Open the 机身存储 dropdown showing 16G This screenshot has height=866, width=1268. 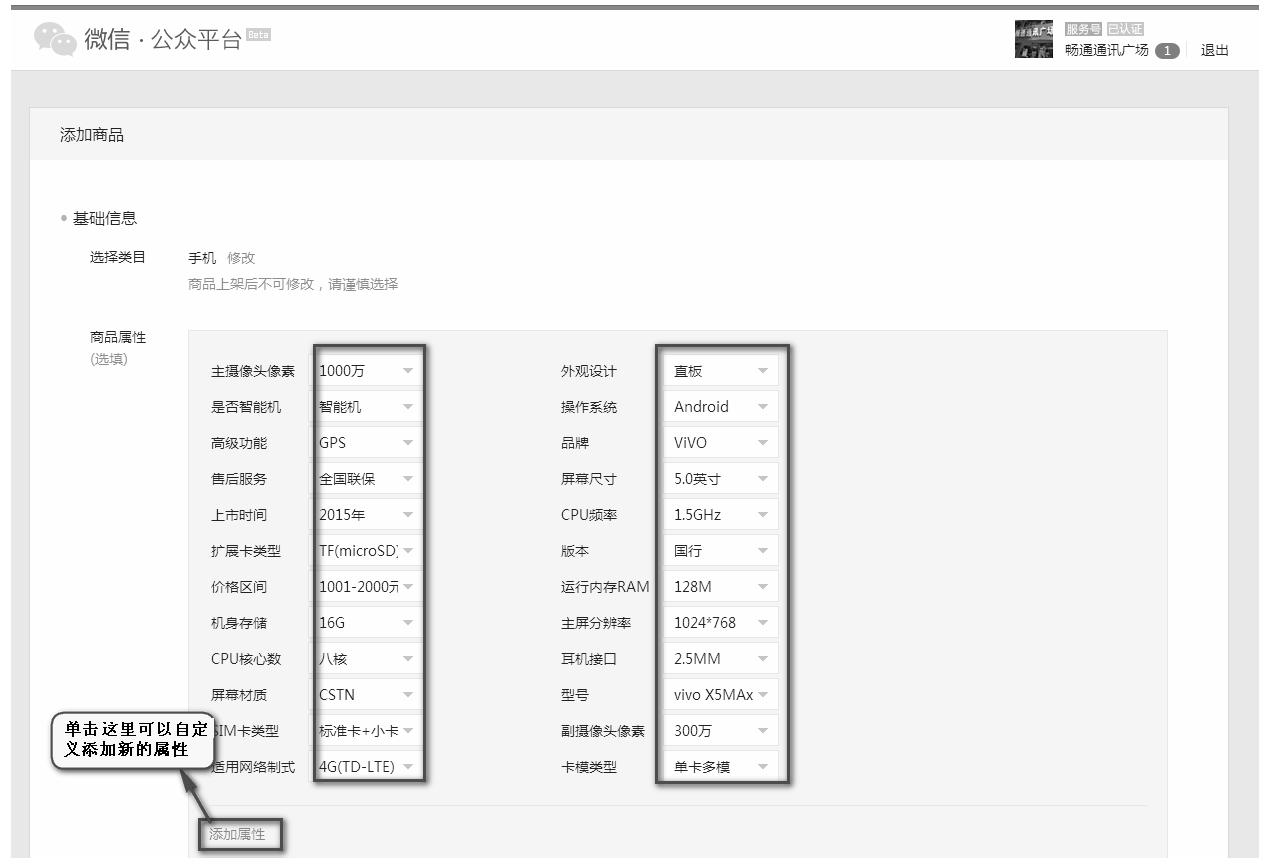(x=367, y=623)
